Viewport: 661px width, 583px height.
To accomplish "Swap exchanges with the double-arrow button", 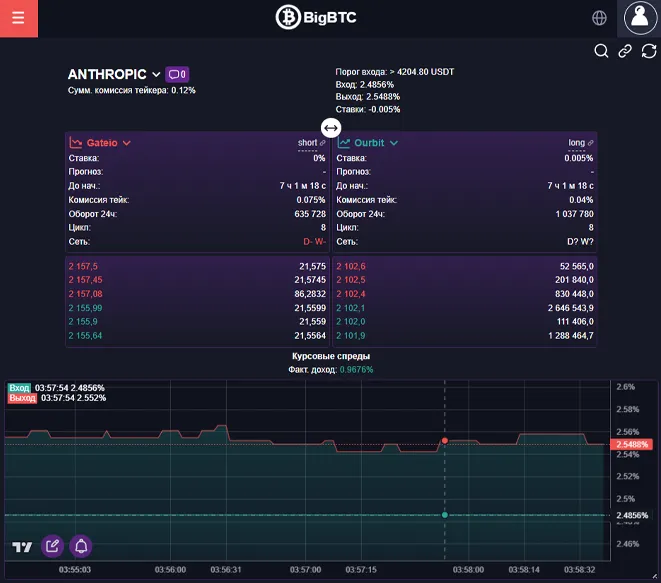I will pyautogui.click(x=331, y=128).
